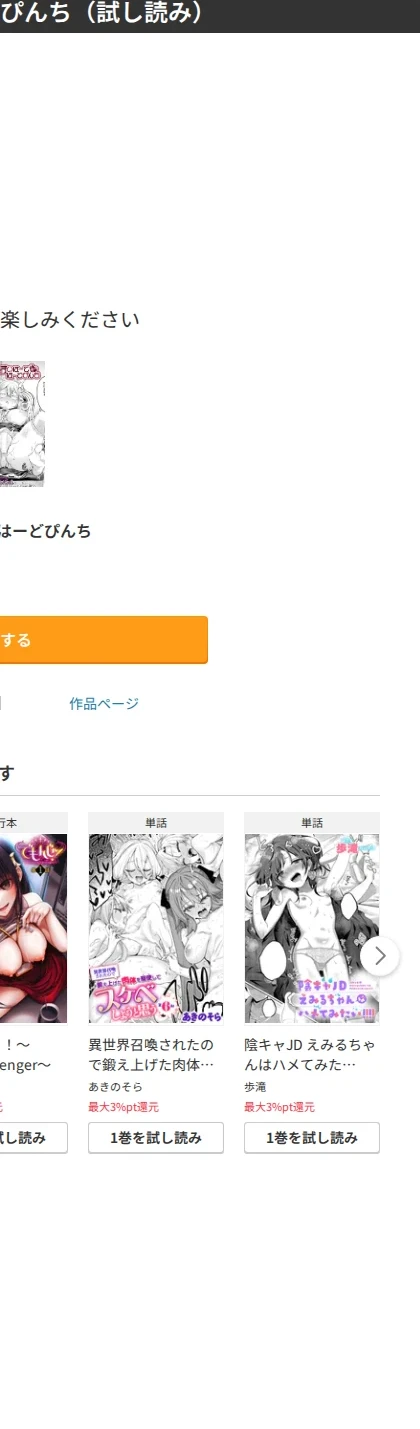Click the cut-off 試し読み button at left edge
420x1429 pixels.
(34, 1138)
